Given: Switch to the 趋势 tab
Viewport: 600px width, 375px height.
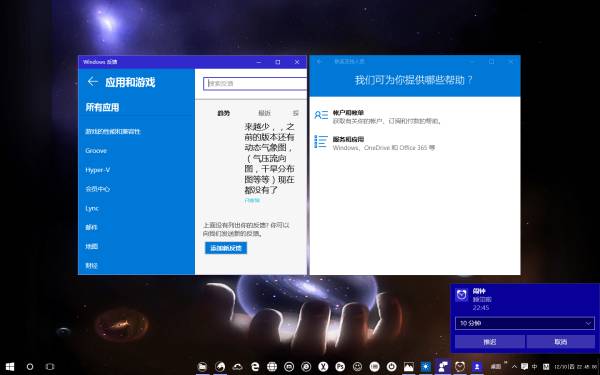Looking at the screenshot, I should (223, 113).
